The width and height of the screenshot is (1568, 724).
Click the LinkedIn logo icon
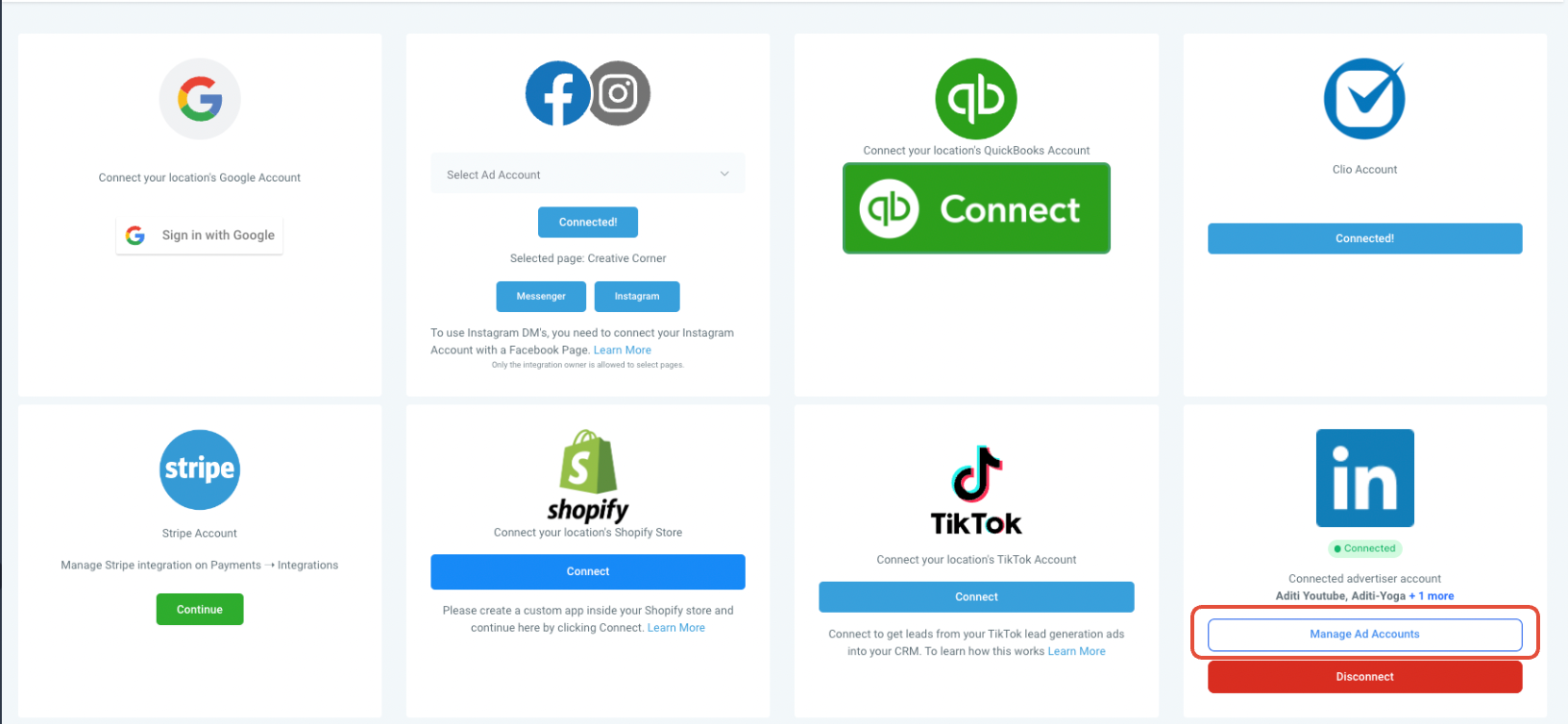(x=1364, y=478)
